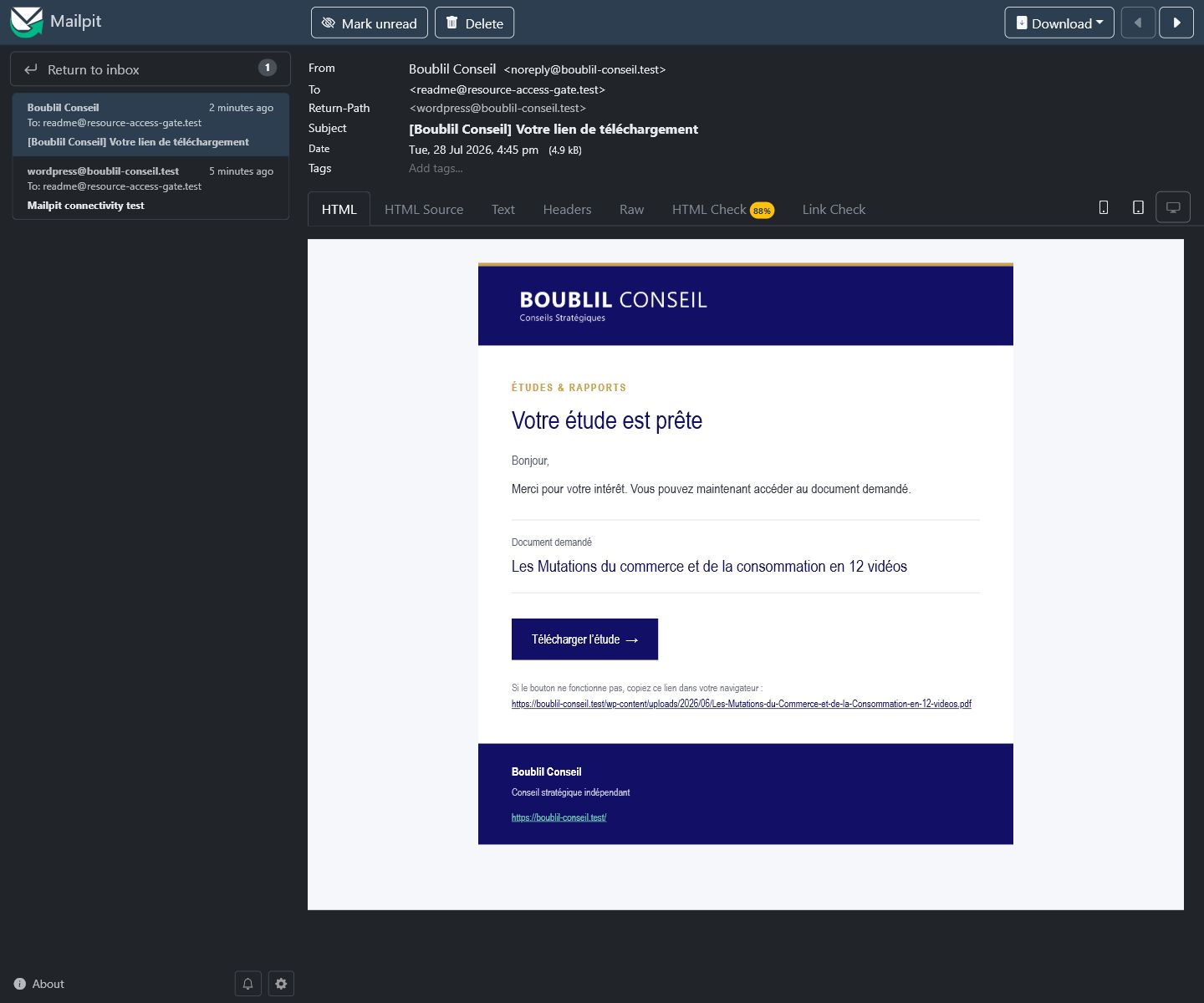Viewport: 1204px width, 1003px height.
Task: Add tags in the Tags field
Action: 436,168
